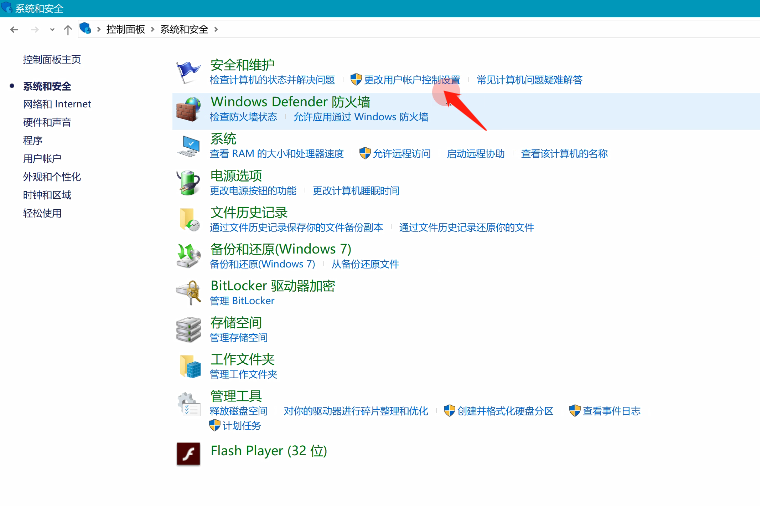760x506 pixels.
Task: Go up one level with up arrow
Action: tap(68, 30)
